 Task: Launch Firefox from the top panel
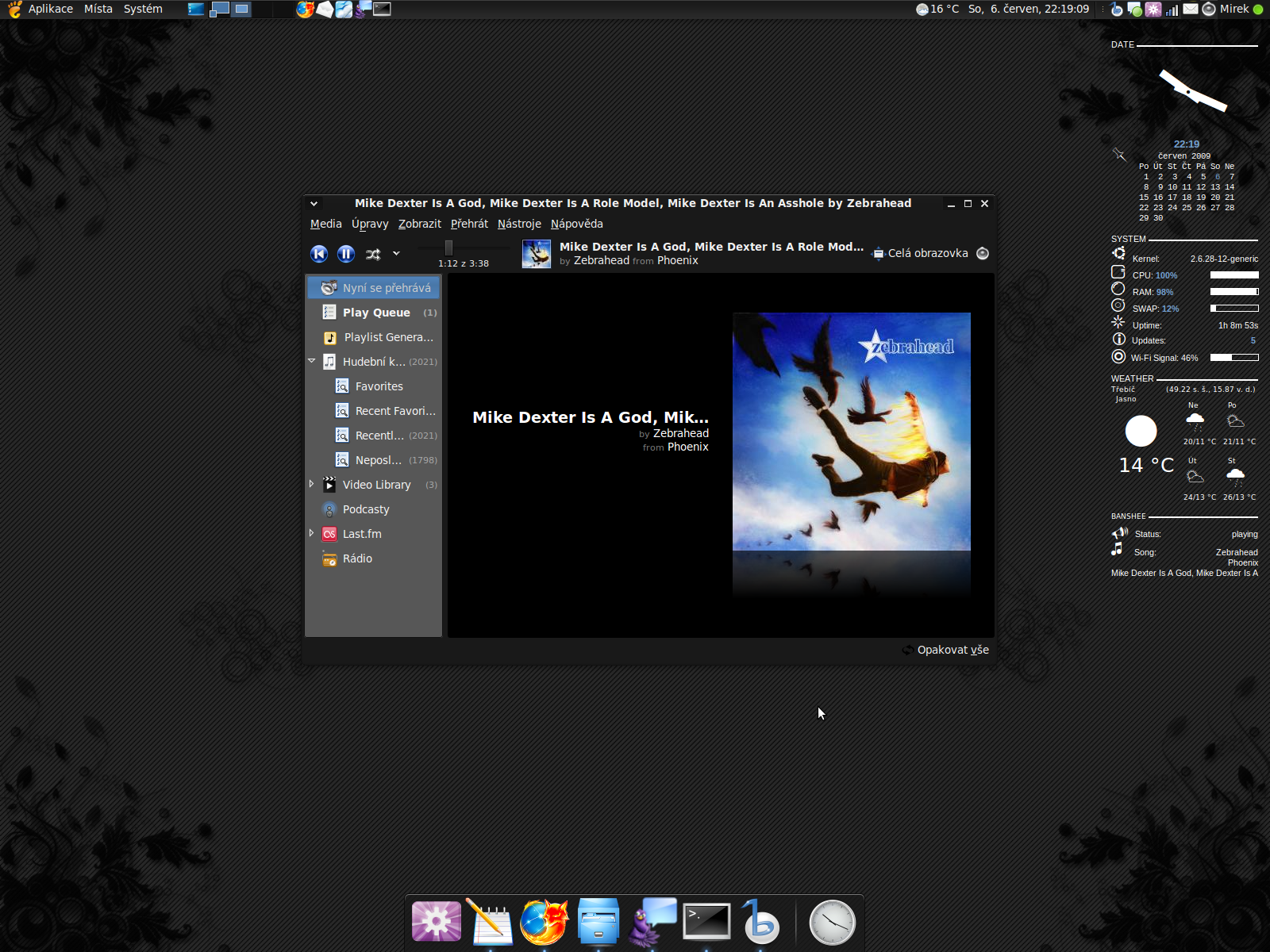pos(305,10)
